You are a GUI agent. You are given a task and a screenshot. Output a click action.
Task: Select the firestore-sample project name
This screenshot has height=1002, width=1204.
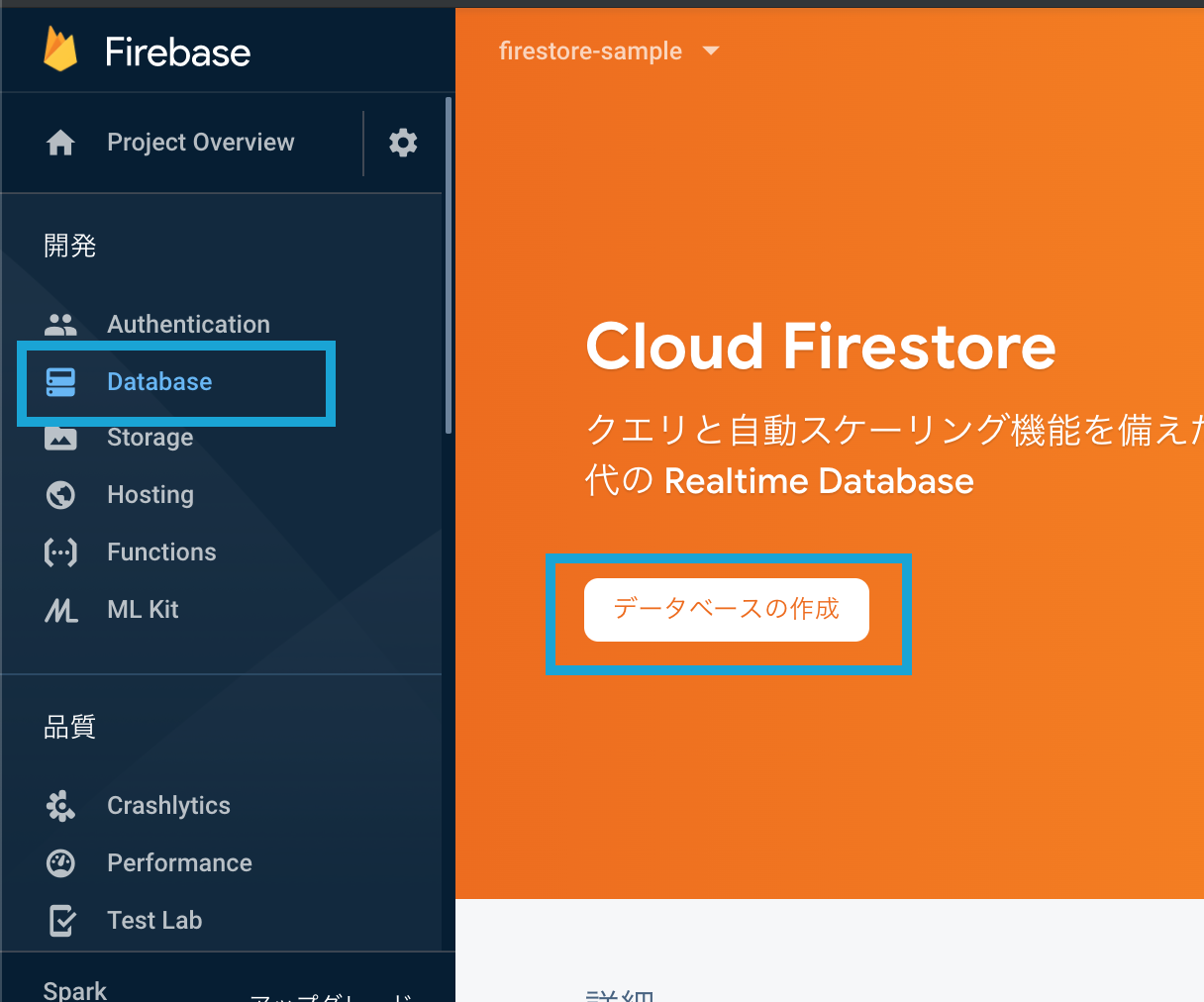tap(590, 51)
